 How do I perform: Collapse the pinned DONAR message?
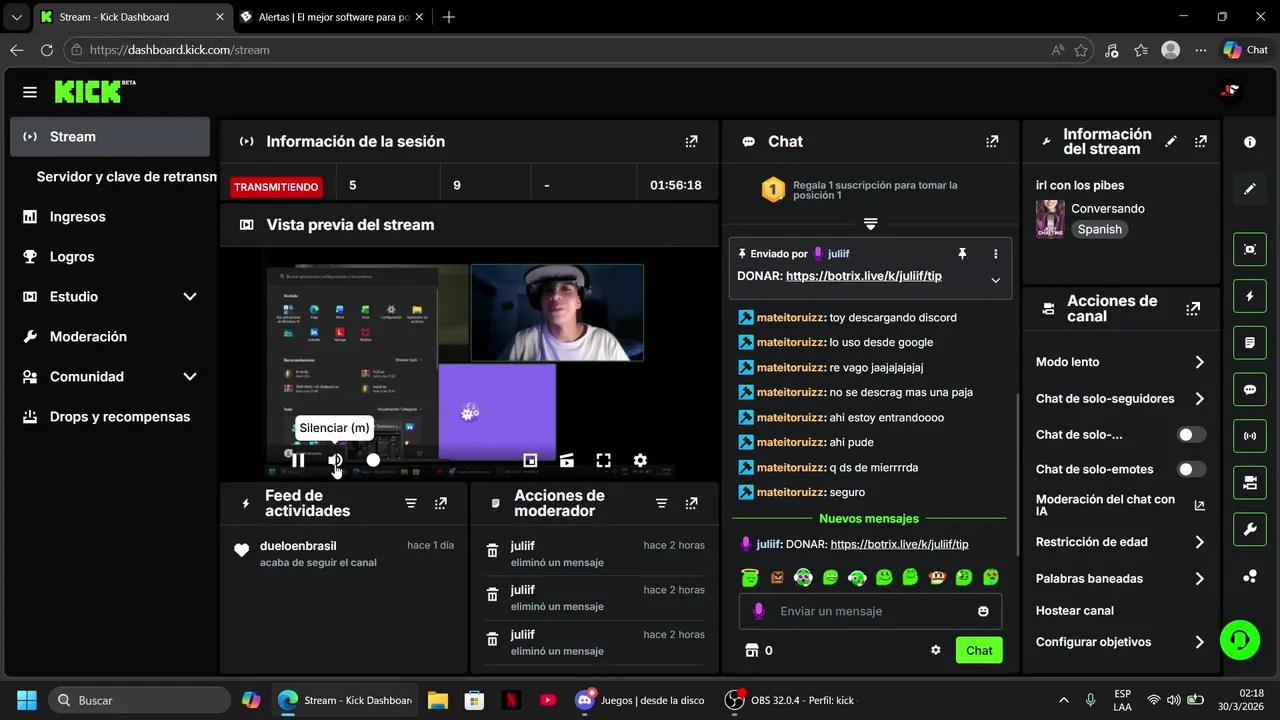(x=995, y=280)
